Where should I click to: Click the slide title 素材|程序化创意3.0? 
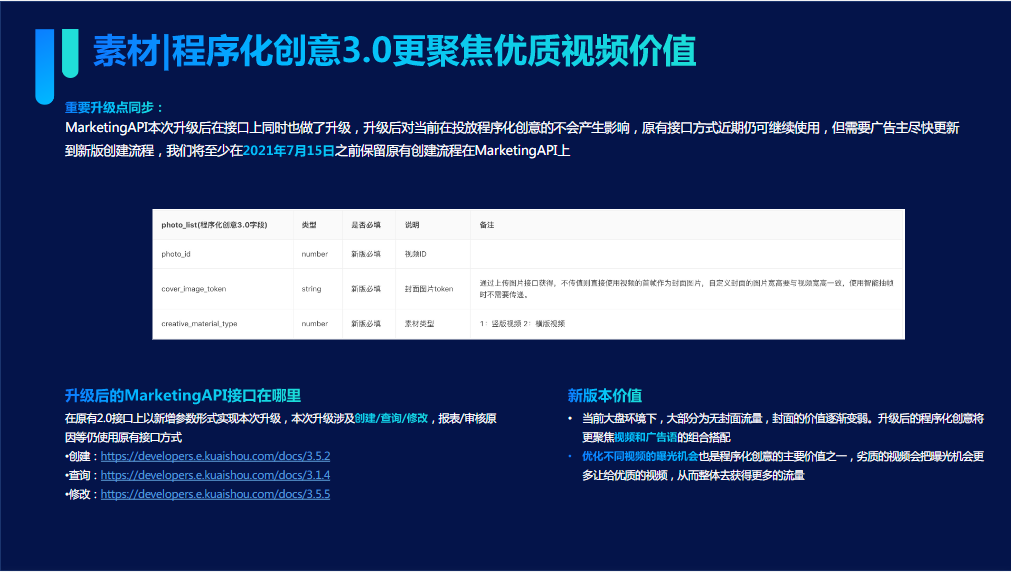point(394,51)
